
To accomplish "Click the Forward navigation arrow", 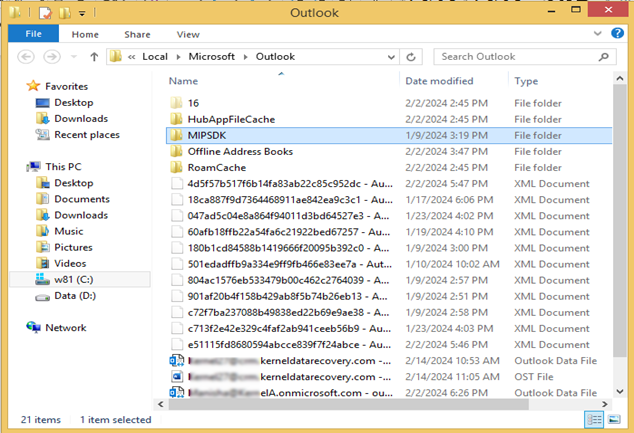I will pyautogui.click(x=52, y=57).
